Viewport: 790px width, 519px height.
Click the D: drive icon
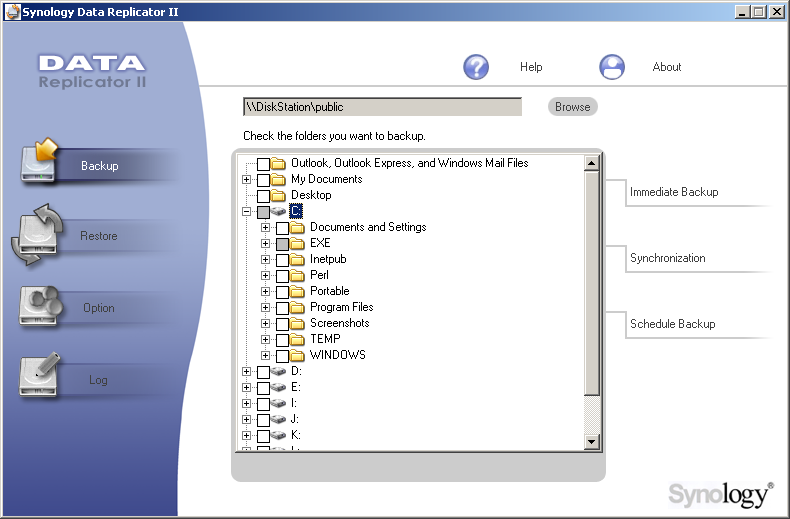coord(279,371)
